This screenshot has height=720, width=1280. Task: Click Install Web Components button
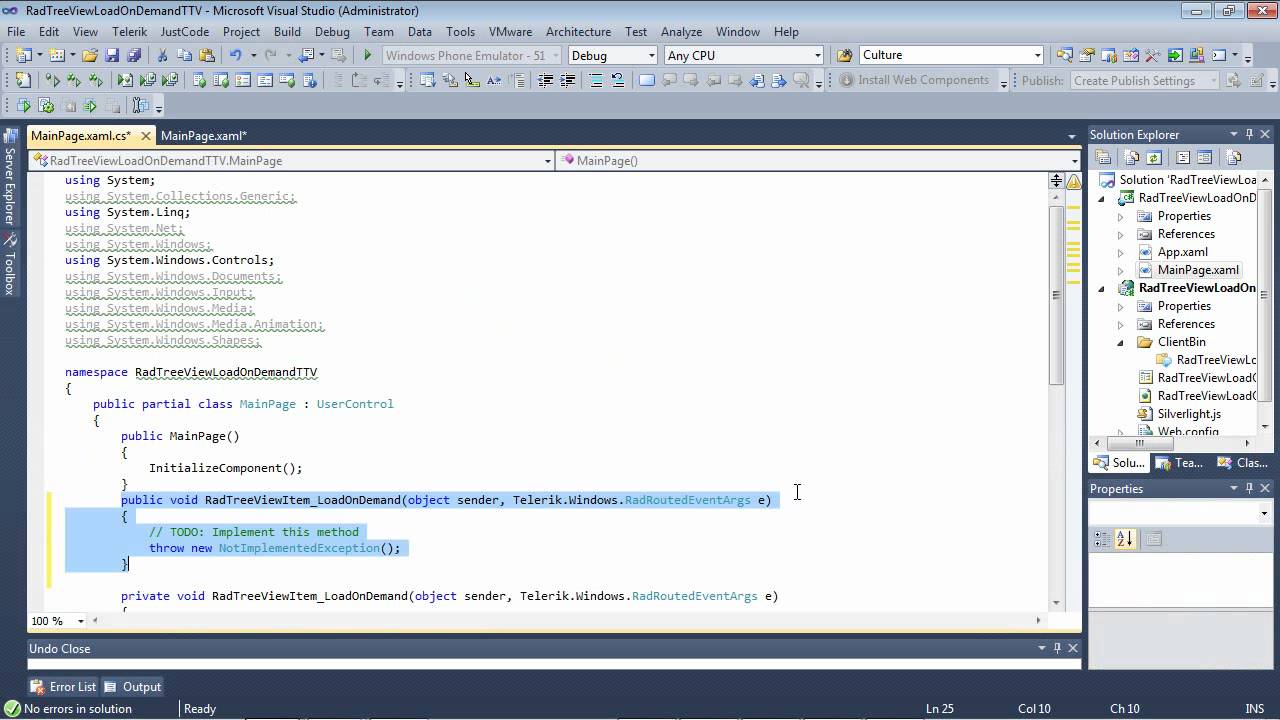click(x=913, y=80)
